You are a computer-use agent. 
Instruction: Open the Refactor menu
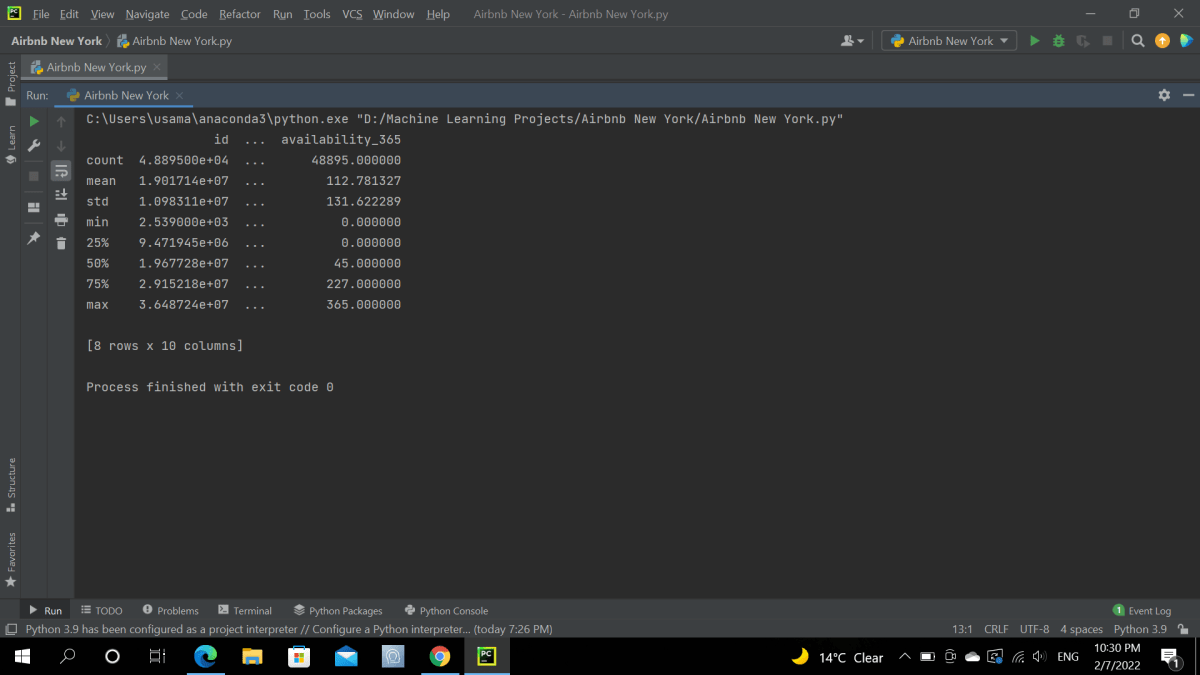click(240, 14)
